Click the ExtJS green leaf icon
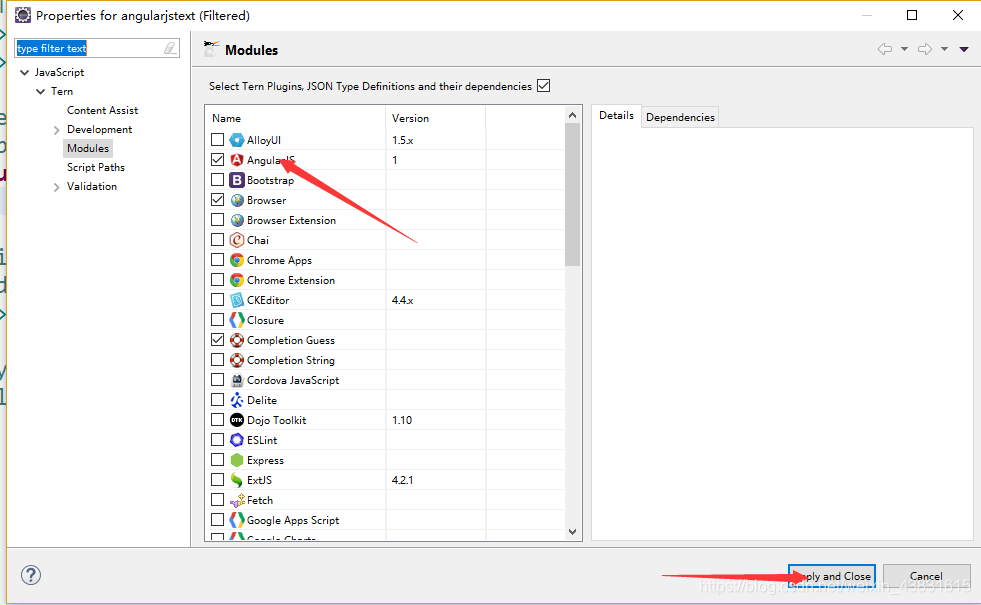 pos(236,480)
